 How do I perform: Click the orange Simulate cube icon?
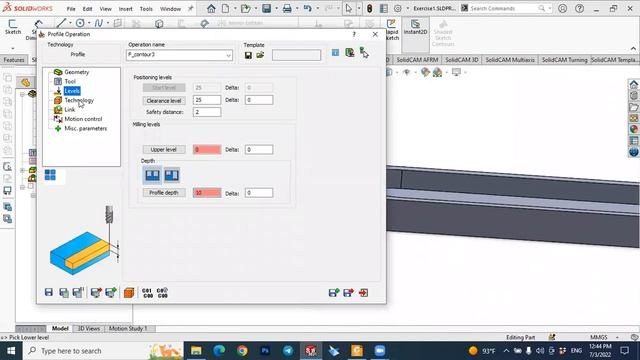[x=129, y=293]
